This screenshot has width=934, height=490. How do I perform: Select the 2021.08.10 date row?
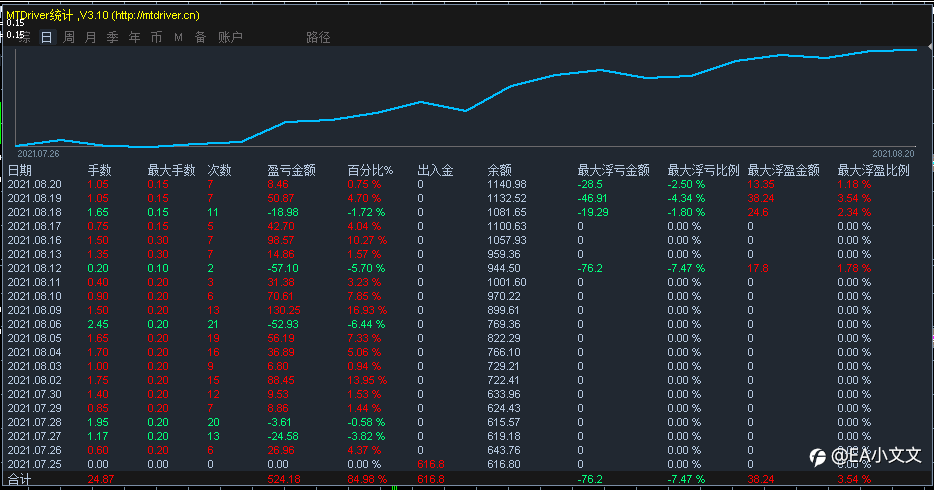(x=35, y=297)
